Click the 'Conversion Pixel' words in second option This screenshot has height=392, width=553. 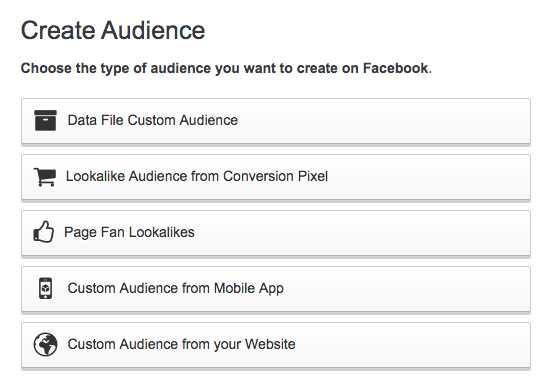275,176
